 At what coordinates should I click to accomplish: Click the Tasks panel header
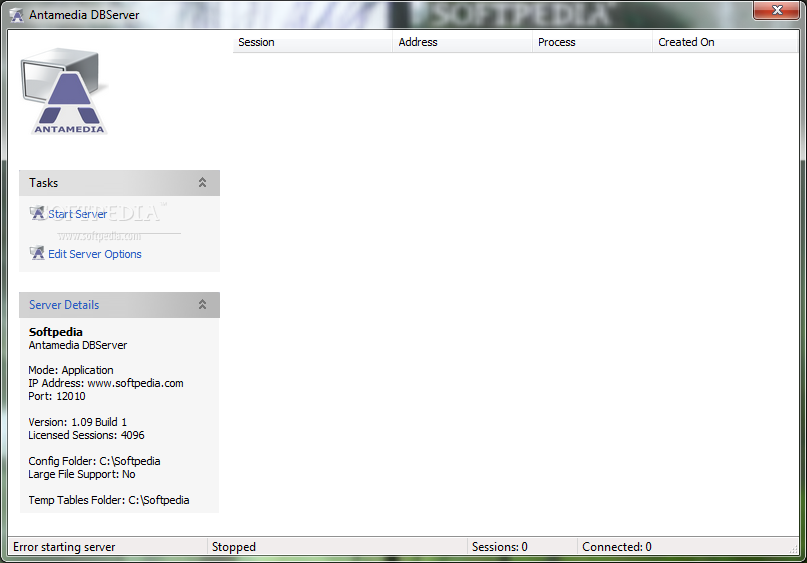[119, 183]
